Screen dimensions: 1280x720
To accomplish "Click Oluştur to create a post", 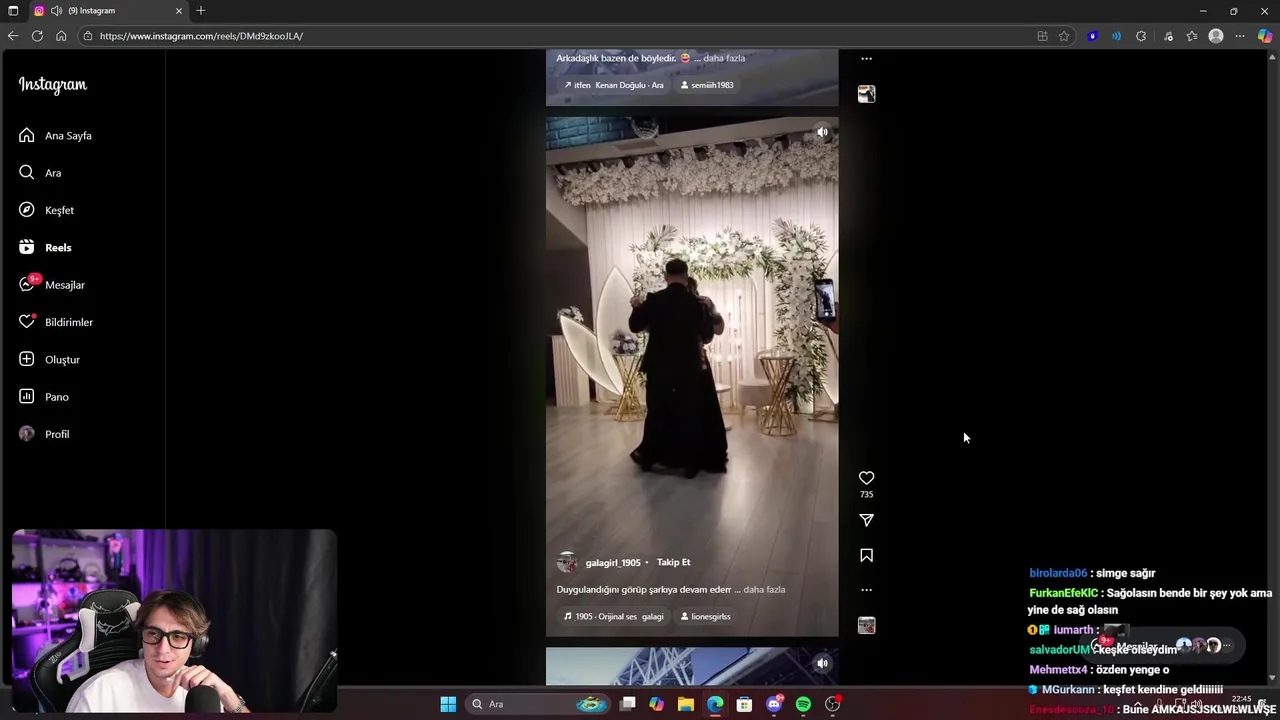I will coord(50,359).
